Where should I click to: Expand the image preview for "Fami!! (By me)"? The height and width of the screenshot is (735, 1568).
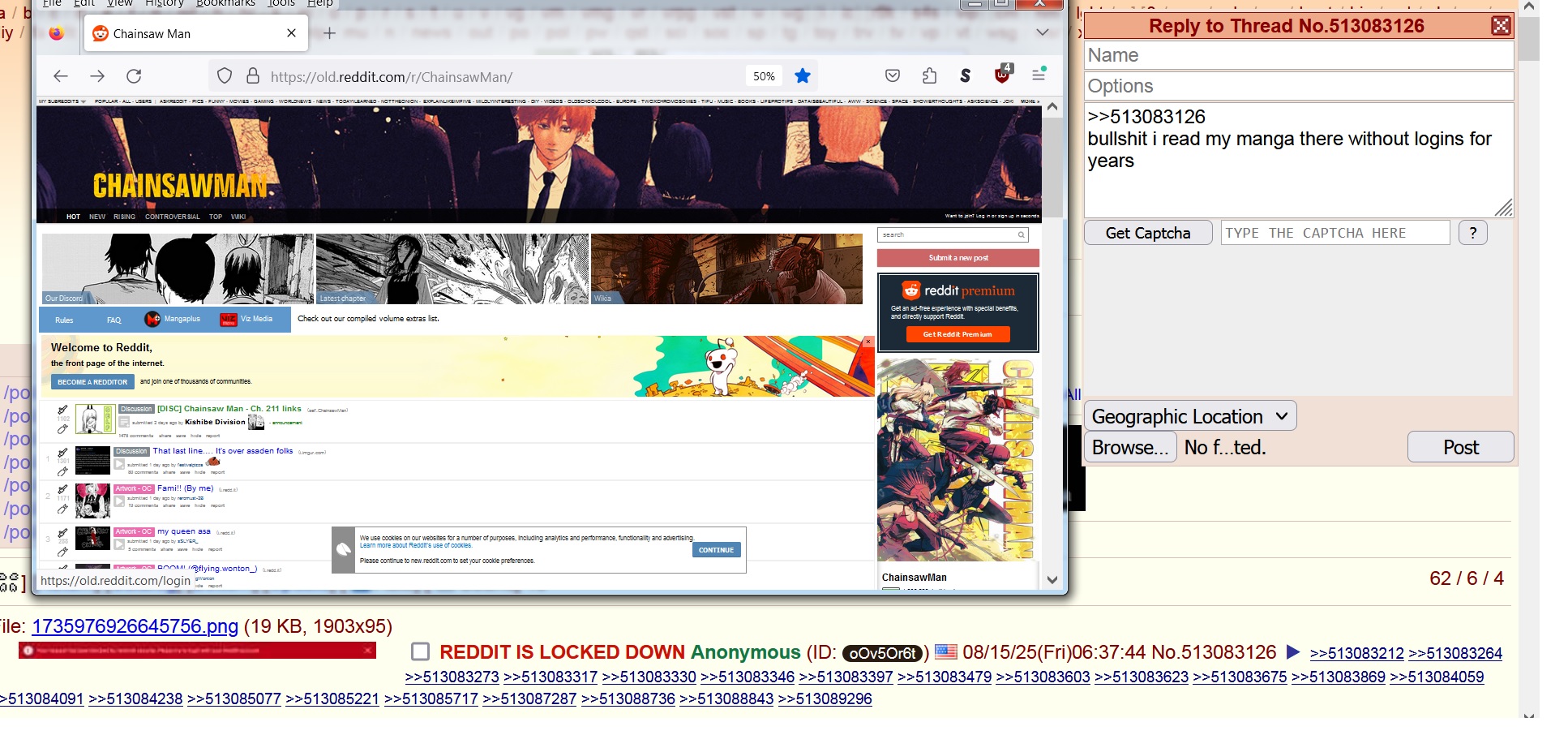(x=119, y=502)
